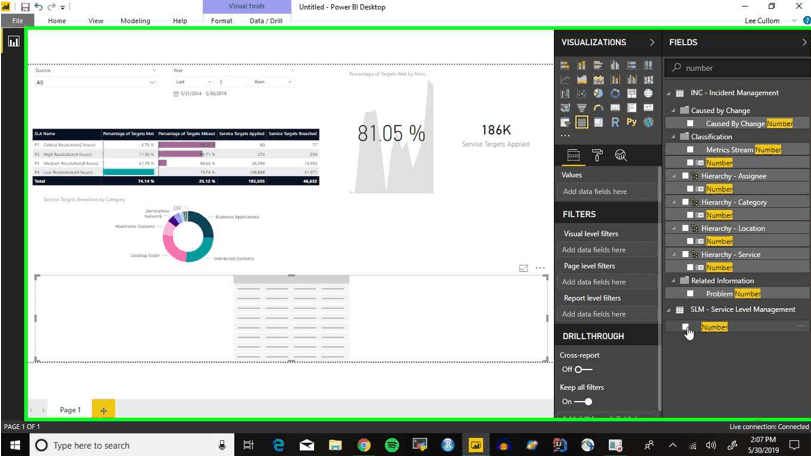Add a new page with plus button
The height and width of the screenshot is (456, 811).
pos(103,410)
